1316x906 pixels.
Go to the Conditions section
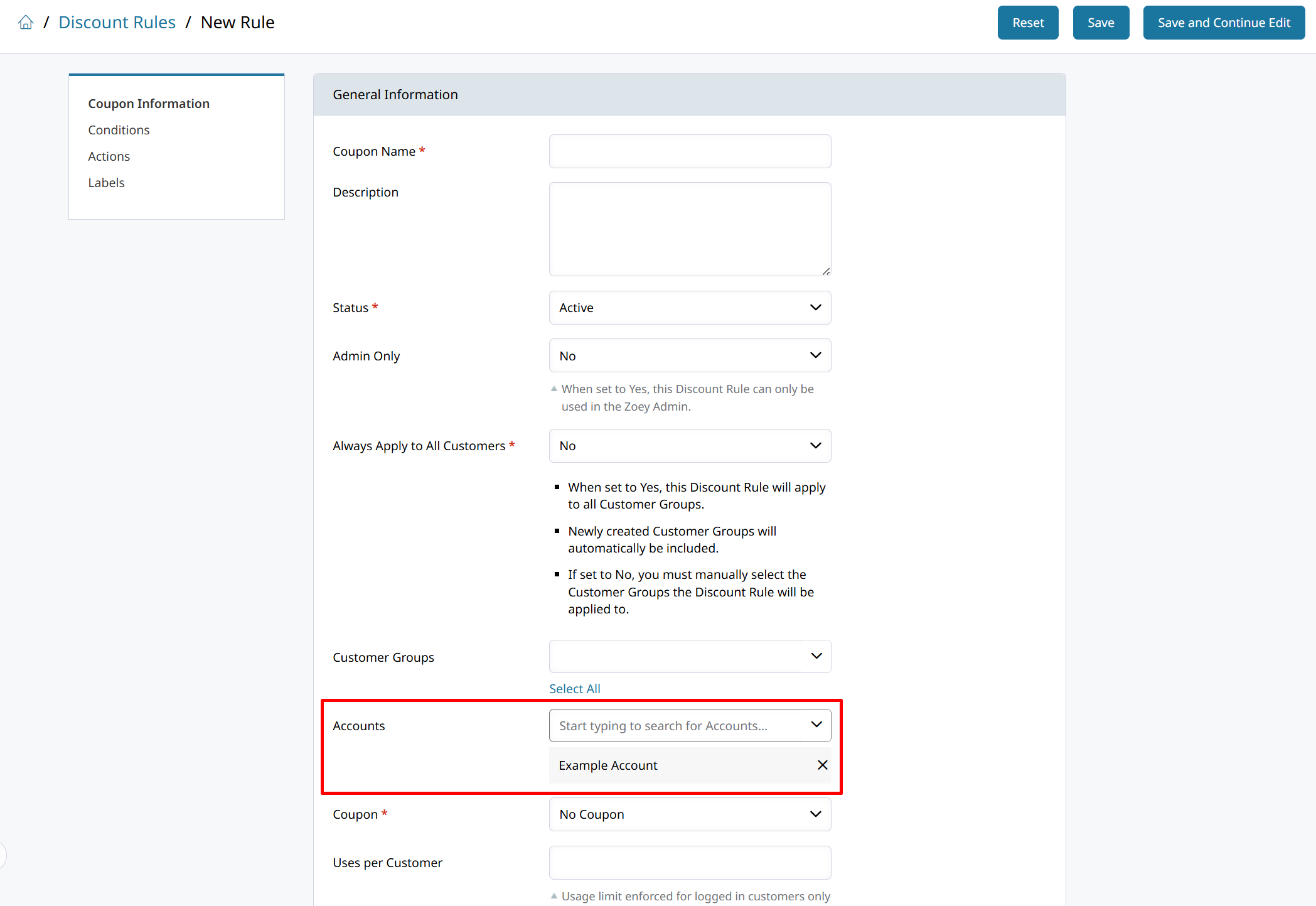(x=119, y=130)
